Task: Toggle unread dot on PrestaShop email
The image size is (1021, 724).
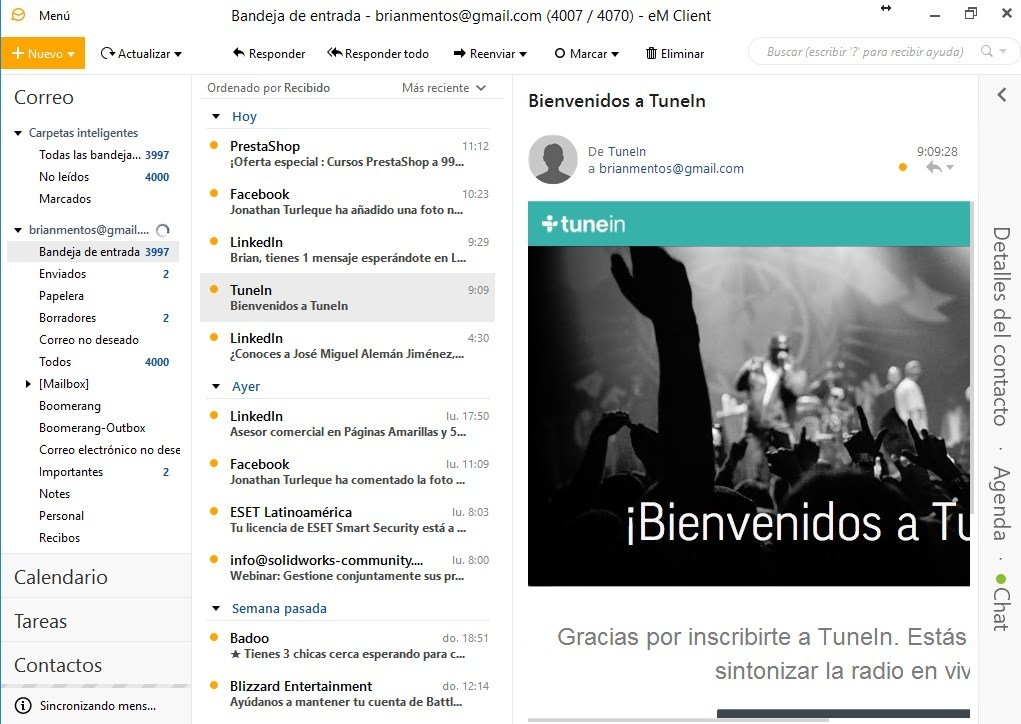Action: 214,145
